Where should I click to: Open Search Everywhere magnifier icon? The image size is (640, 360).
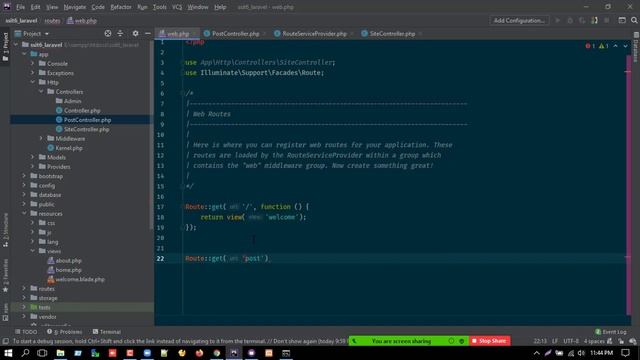pos(634,20)
